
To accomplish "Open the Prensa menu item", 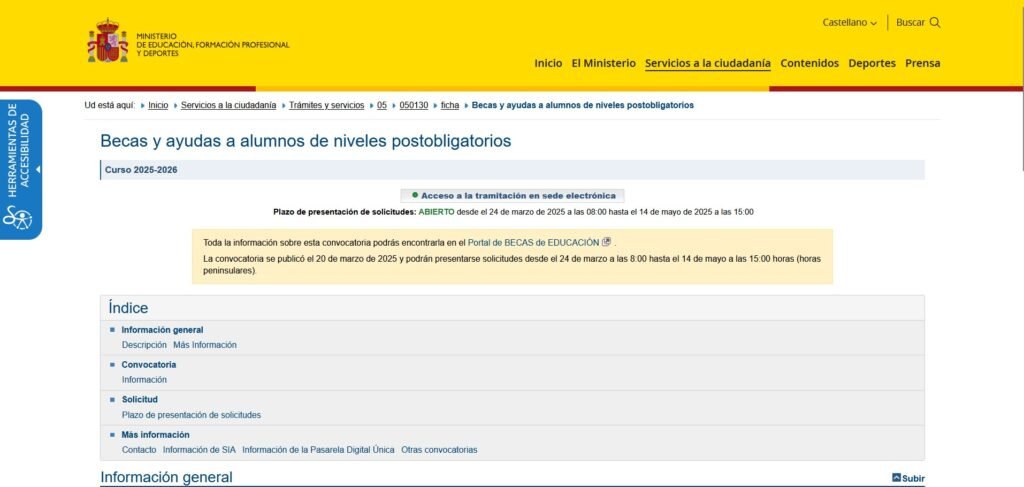I will point(922,63).
